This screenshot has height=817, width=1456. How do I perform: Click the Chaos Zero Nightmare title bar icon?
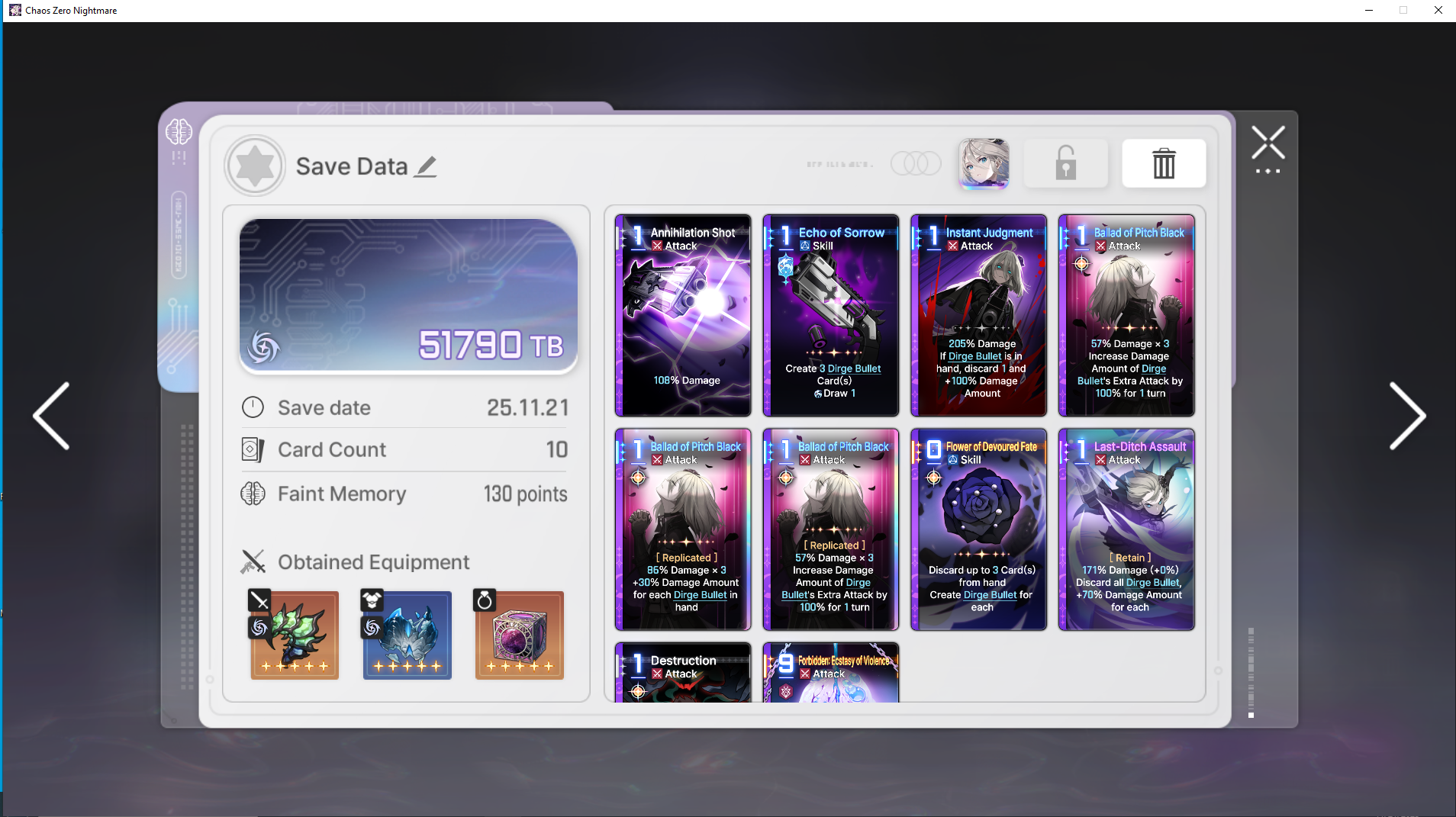(x=15, y=10)
